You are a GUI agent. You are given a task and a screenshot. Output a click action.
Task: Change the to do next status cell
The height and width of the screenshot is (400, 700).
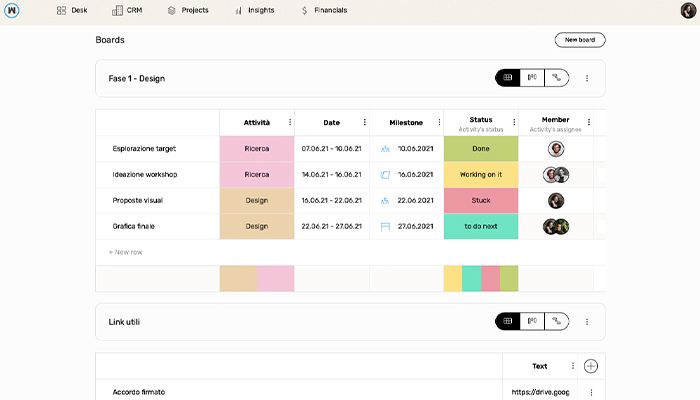(x=481, y=226)
